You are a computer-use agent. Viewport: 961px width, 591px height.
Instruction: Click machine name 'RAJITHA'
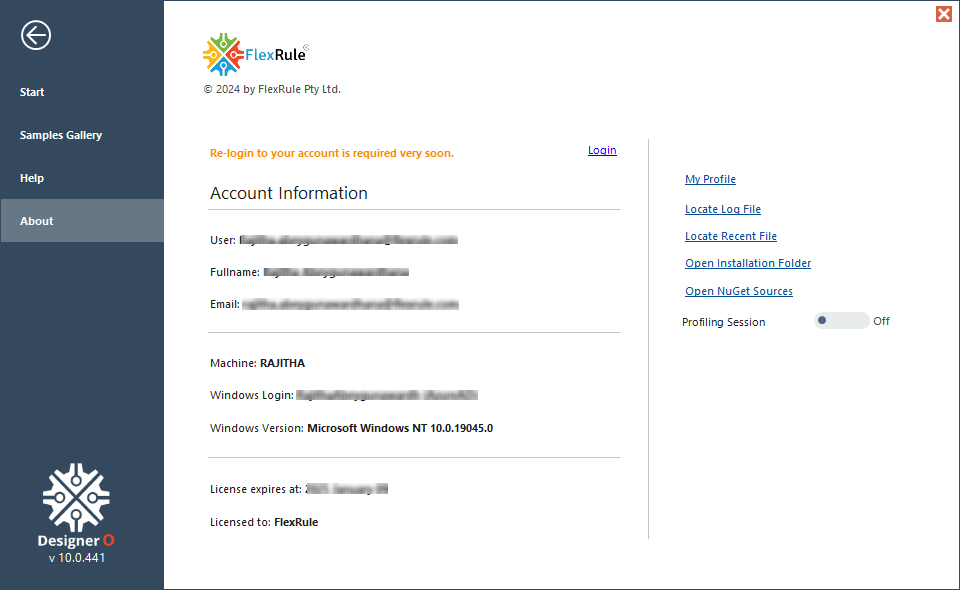click(x=283, y=363)
